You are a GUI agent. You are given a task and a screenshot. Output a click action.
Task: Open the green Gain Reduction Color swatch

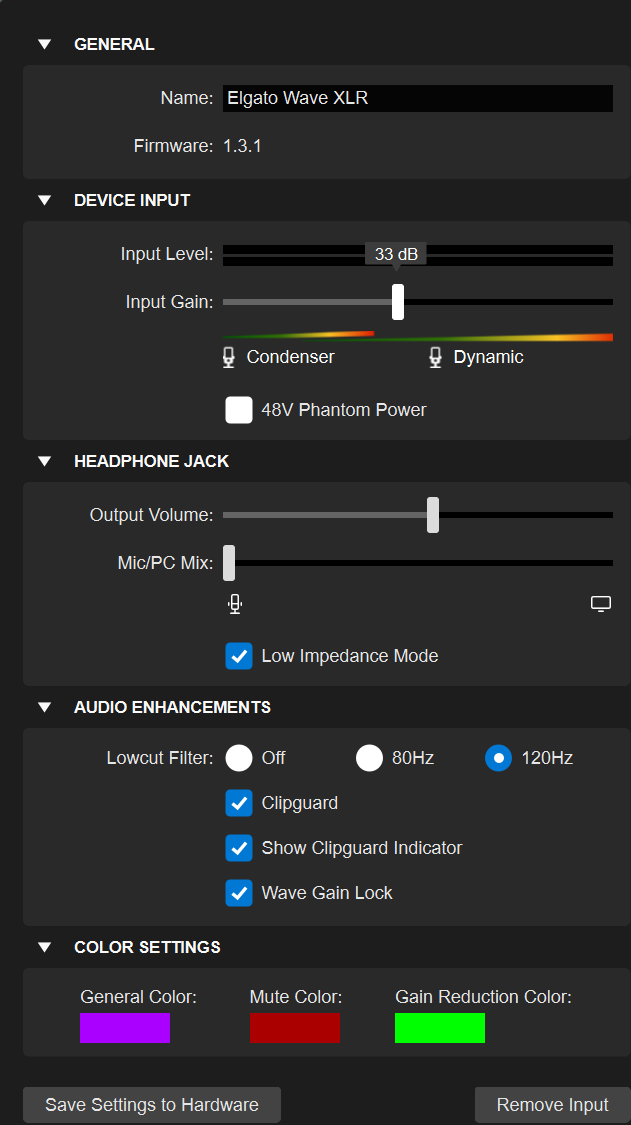point(440,1027)
